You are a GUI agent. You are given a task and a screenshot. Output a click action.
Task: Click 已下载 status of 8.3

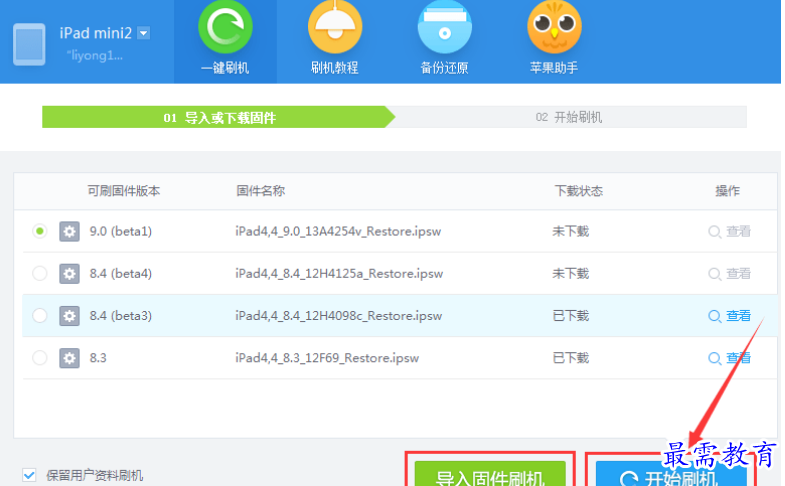coord(571,358)
